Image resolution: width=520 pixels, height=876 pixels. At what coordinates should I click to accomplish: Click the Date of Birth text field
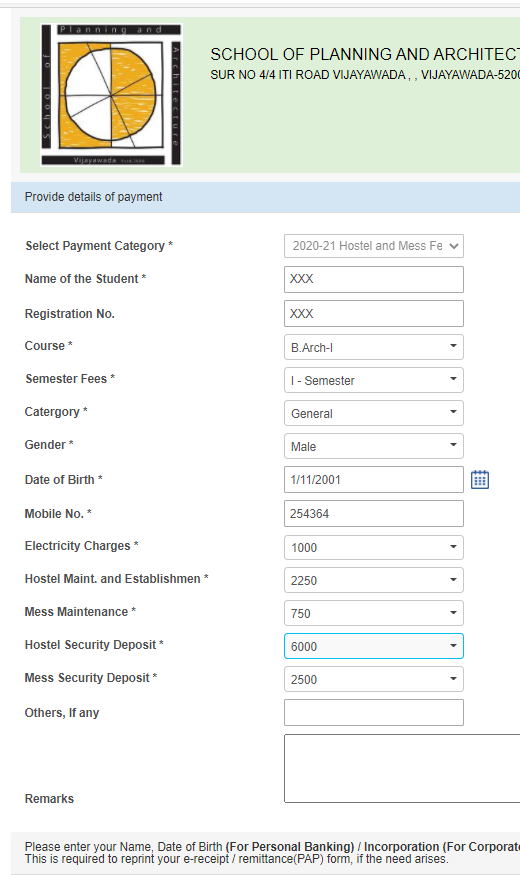point(374,479)
